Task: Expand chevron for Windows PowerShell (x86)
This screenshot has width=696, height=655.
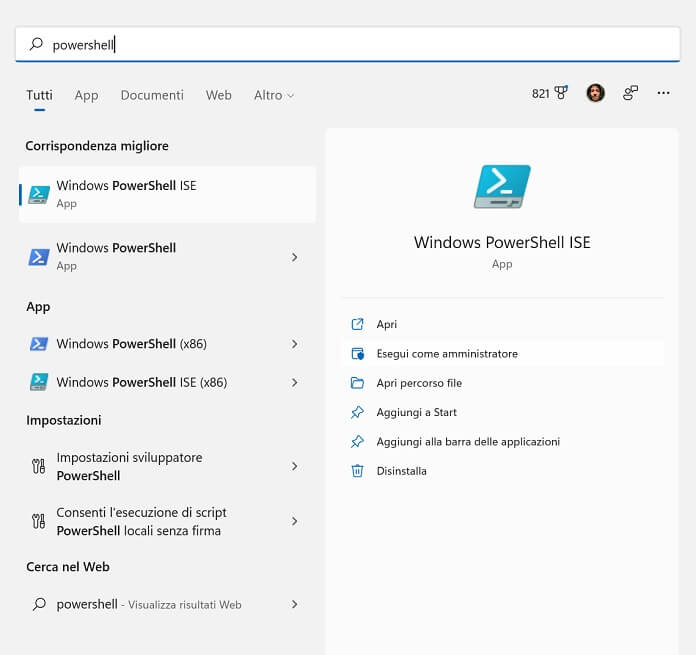Action: 294,344
